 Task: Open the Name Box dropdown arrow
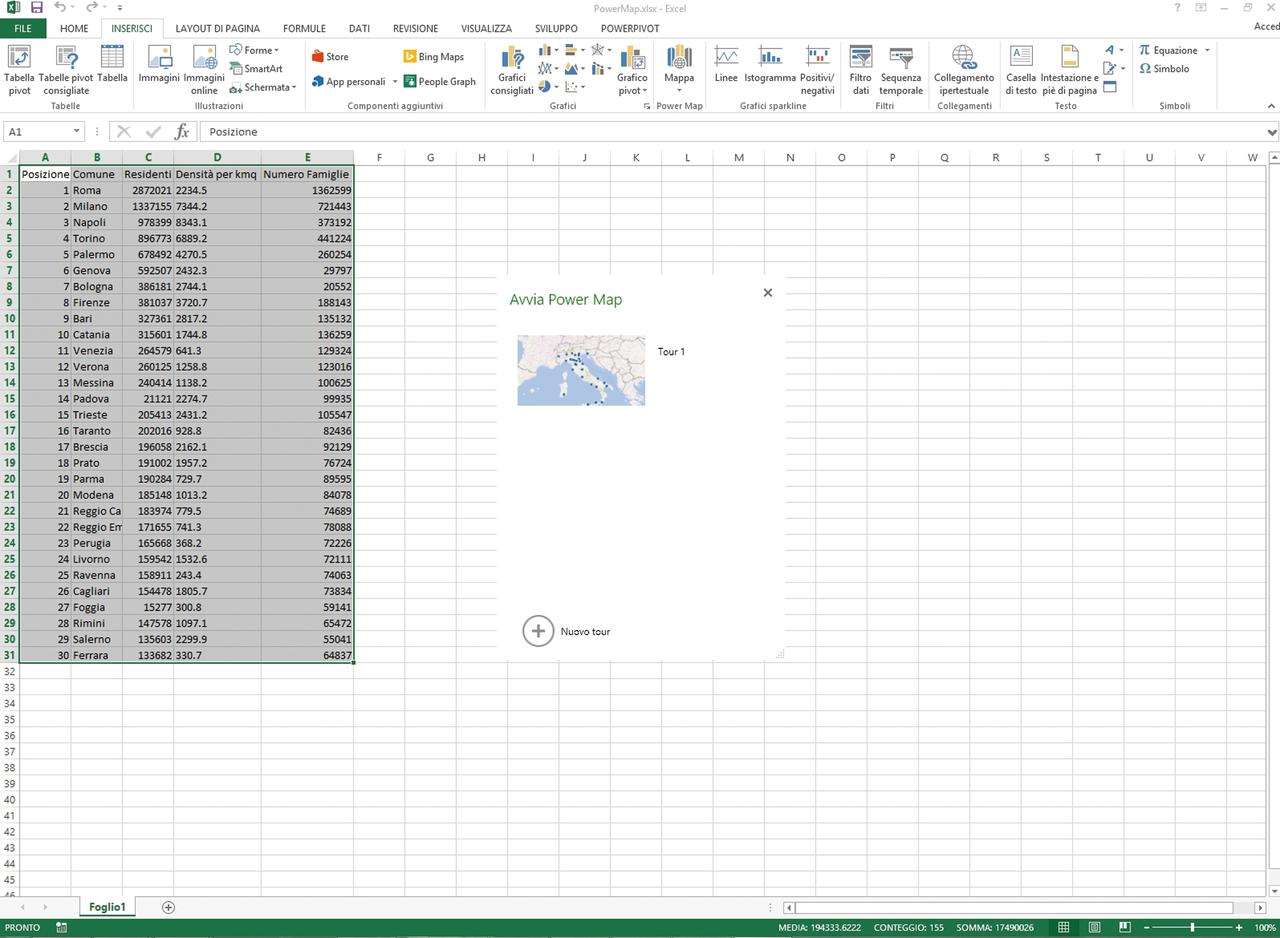(77, 132)
